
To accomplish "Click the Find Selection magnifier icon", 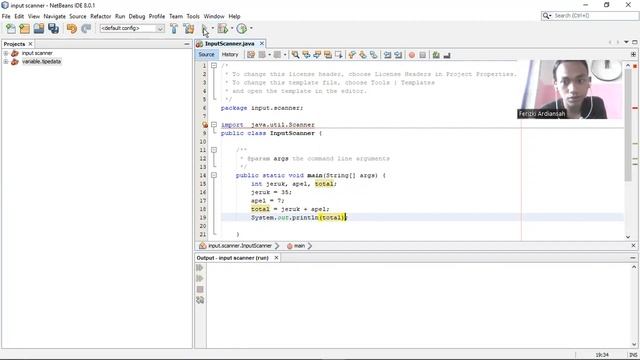I will (295, 55).
